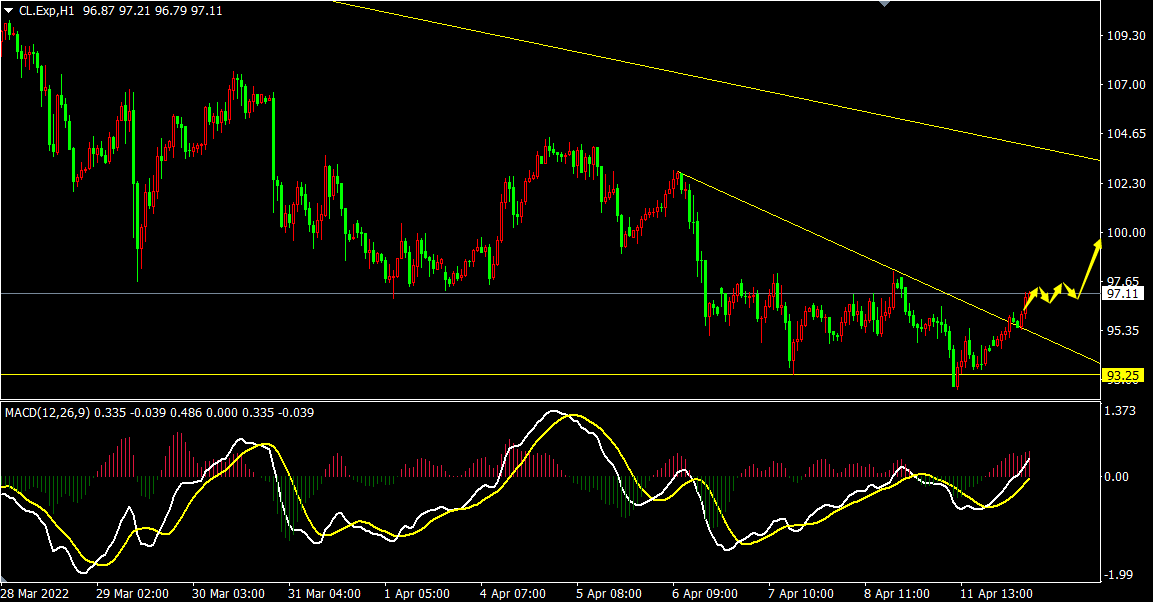Select the gray chart shift marker at top
The image size is (1153, 602).
[884, 4]
